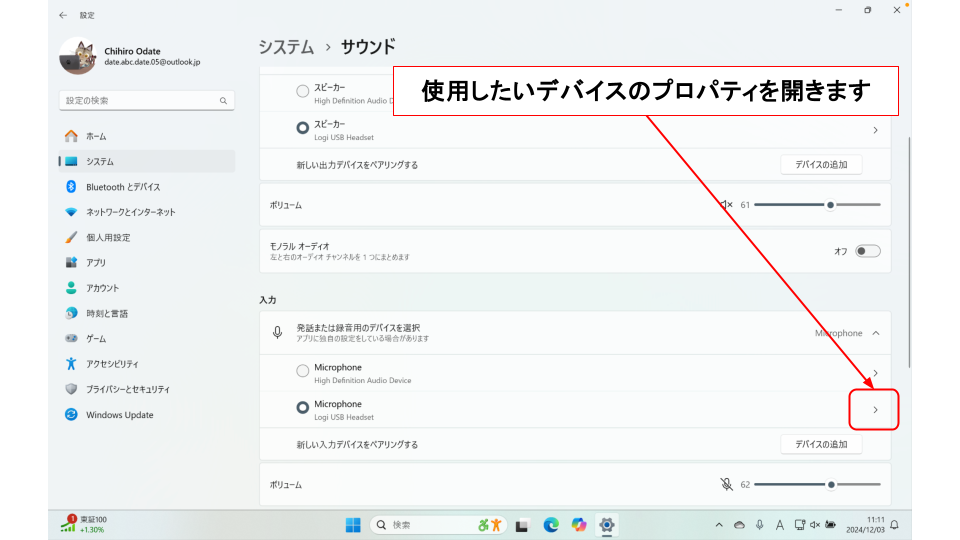Click デバイスの追加 for output devices
The width and height of the screenshot is (960, 540).
pyautogui.click(x=820, y=165)
